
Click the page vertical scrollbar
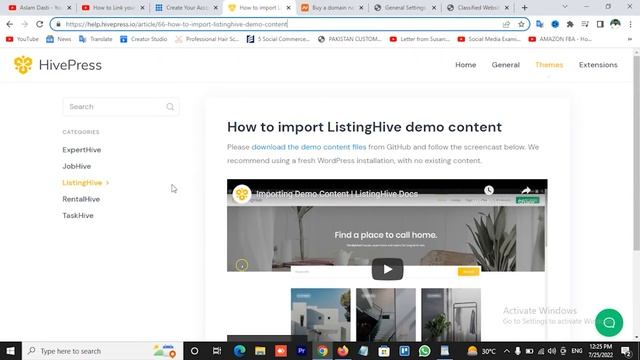[636, 153]
